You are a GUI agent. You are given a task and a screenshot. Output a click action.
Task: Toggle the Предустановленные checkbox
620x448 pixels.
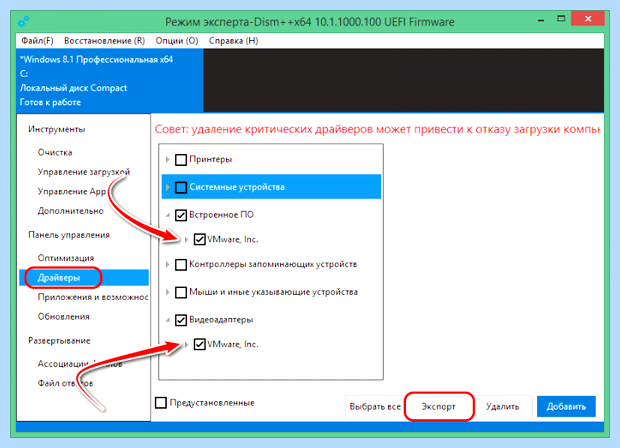click(x=161, y=403)
